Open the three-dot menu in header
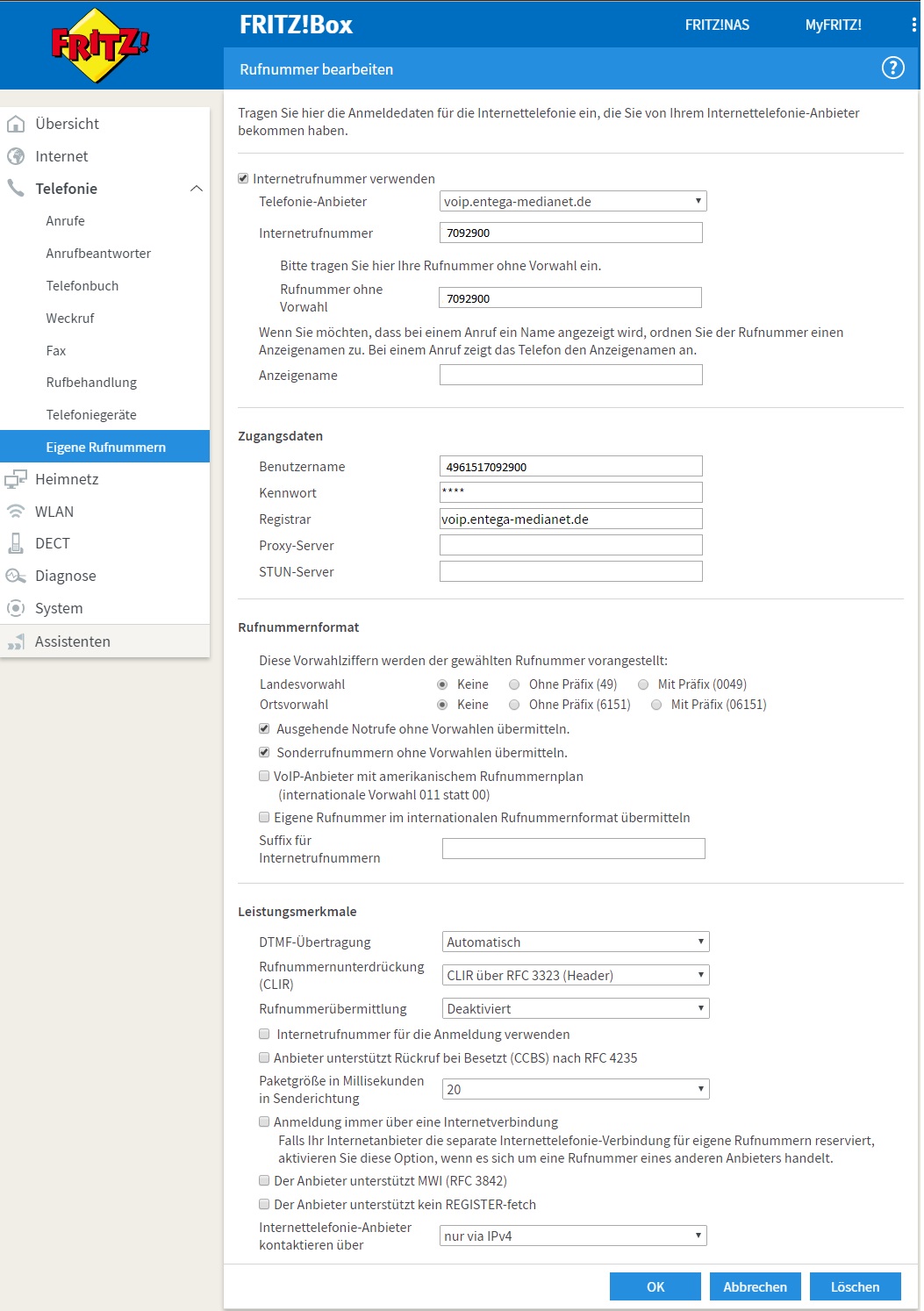Screen dimensions: 924x1311 click(913, 25)
